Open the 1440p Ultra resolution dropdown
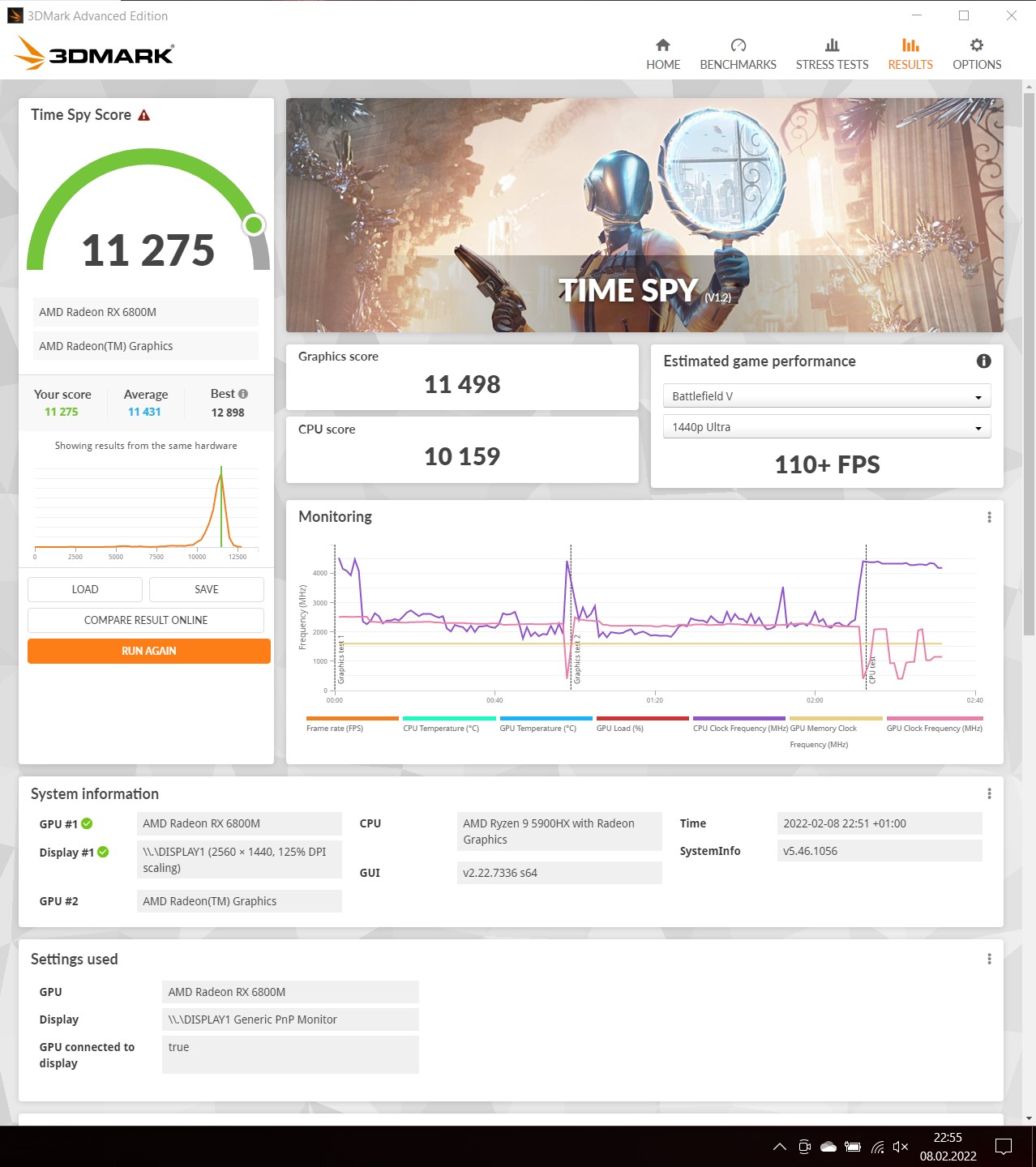The height and width of the screenshot is (1167, 1036). coord(827,426)
